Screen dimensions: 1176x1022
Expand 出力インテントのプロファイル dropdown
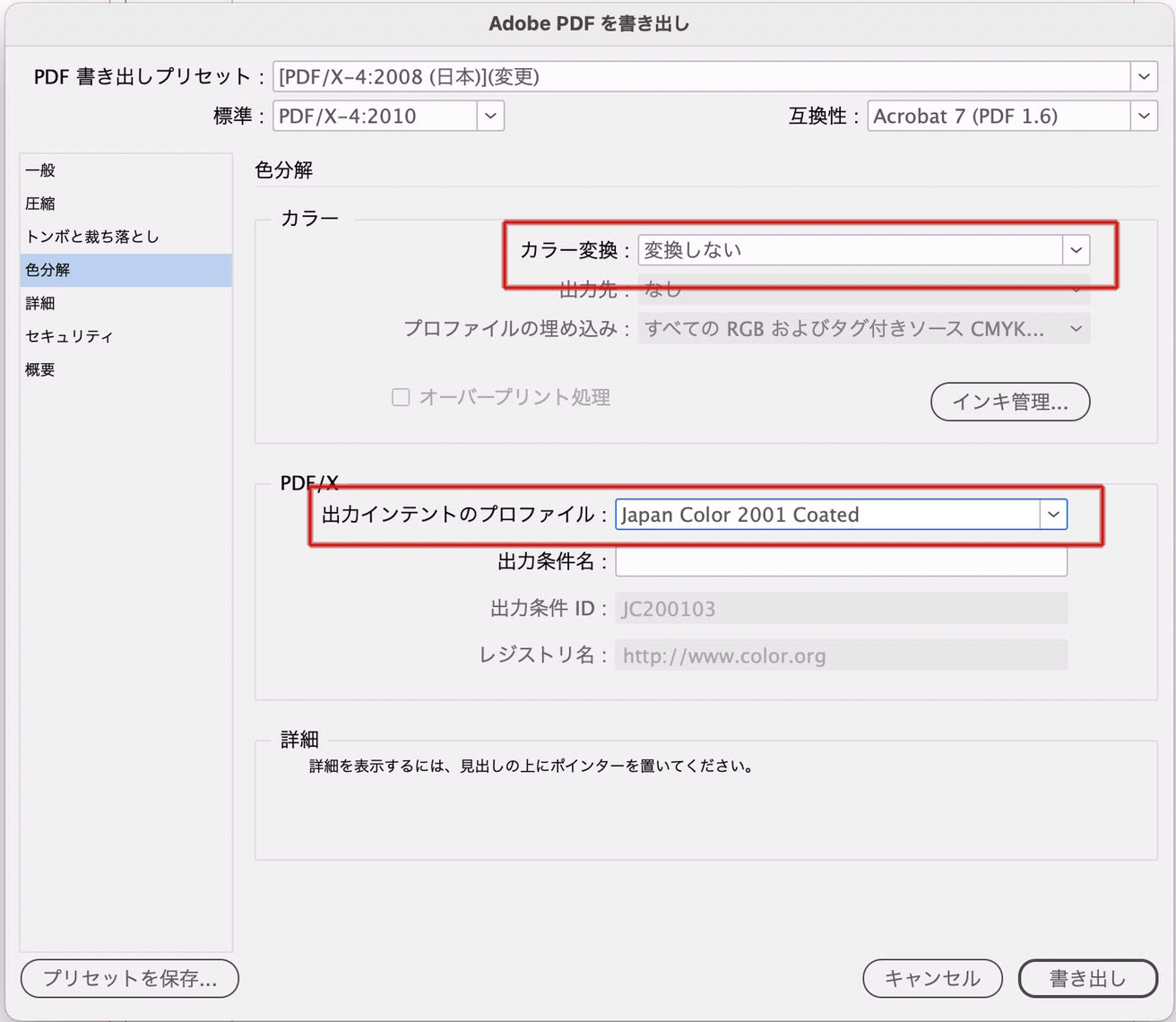(x=1053, y=515)
